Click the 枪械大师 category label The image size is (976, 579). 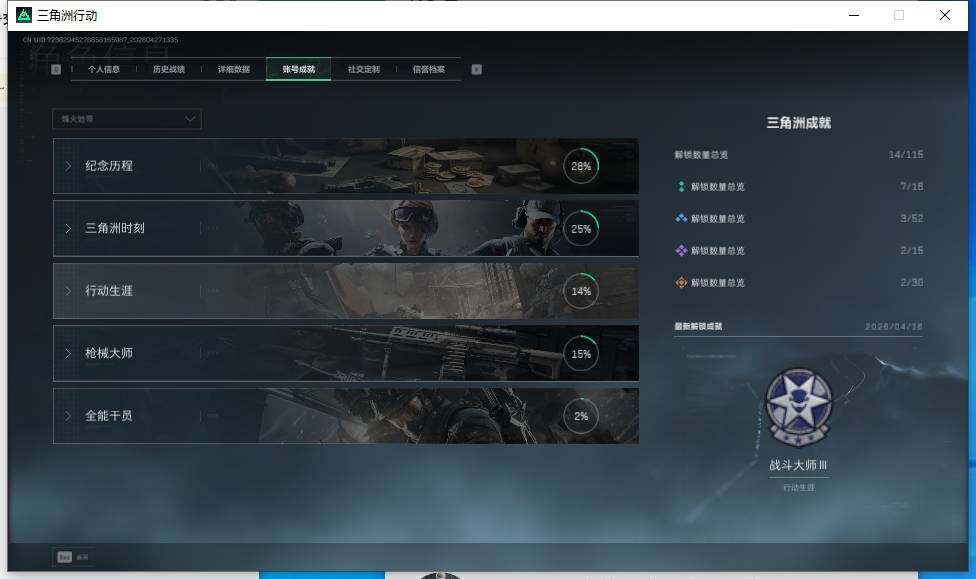pos(109,353)
